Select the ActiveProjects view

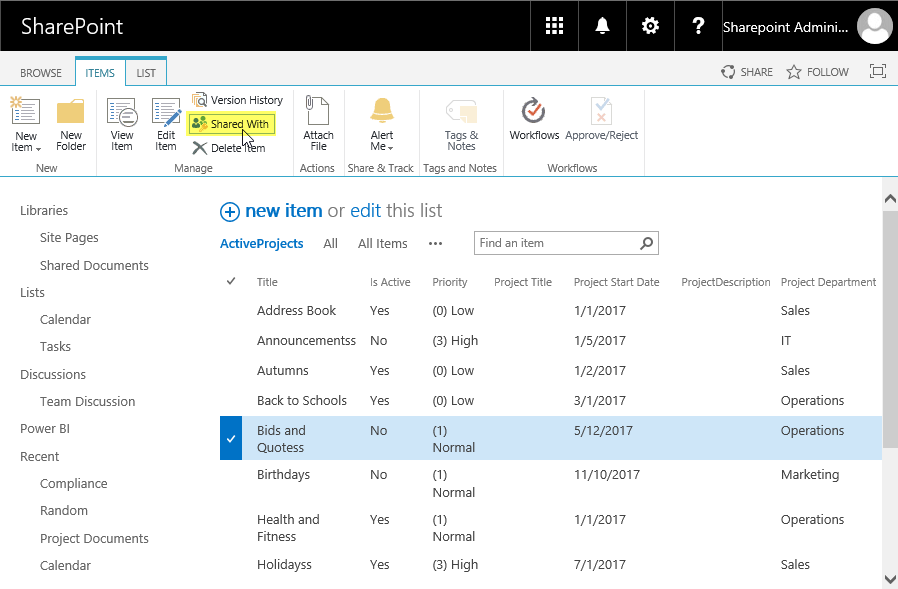click(262, 244)
